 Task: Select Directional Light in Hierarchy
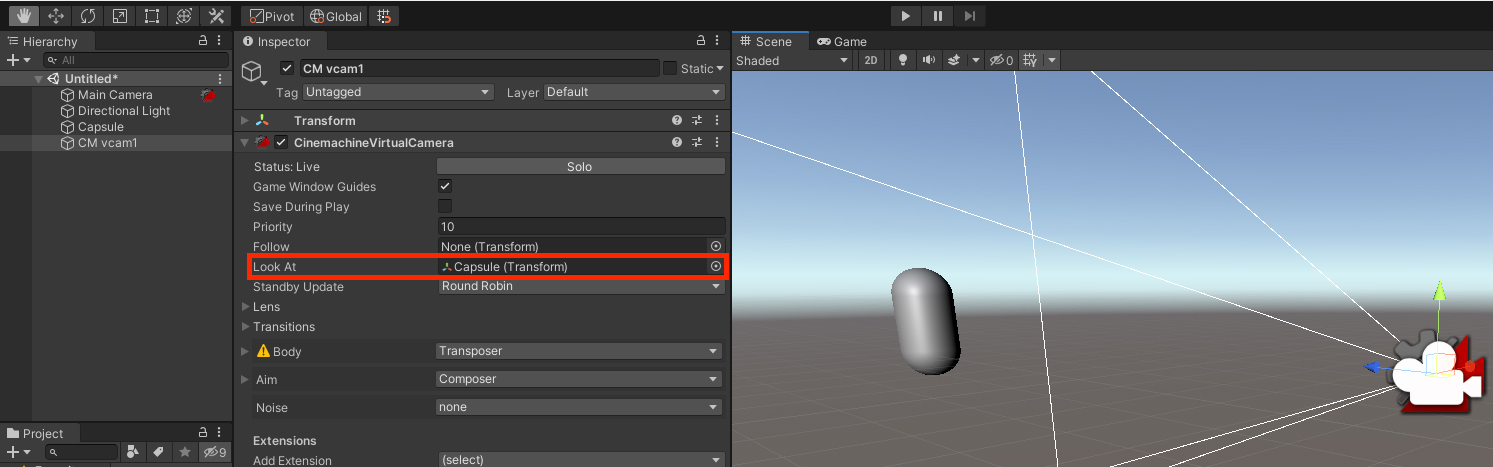(124, 111)
